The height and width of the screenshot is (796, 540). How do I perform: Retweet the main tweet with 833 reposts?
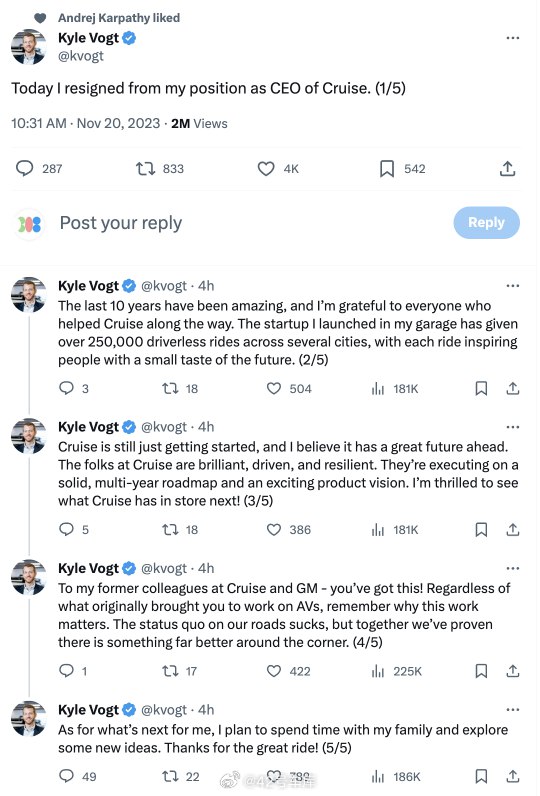click(146, 169)
